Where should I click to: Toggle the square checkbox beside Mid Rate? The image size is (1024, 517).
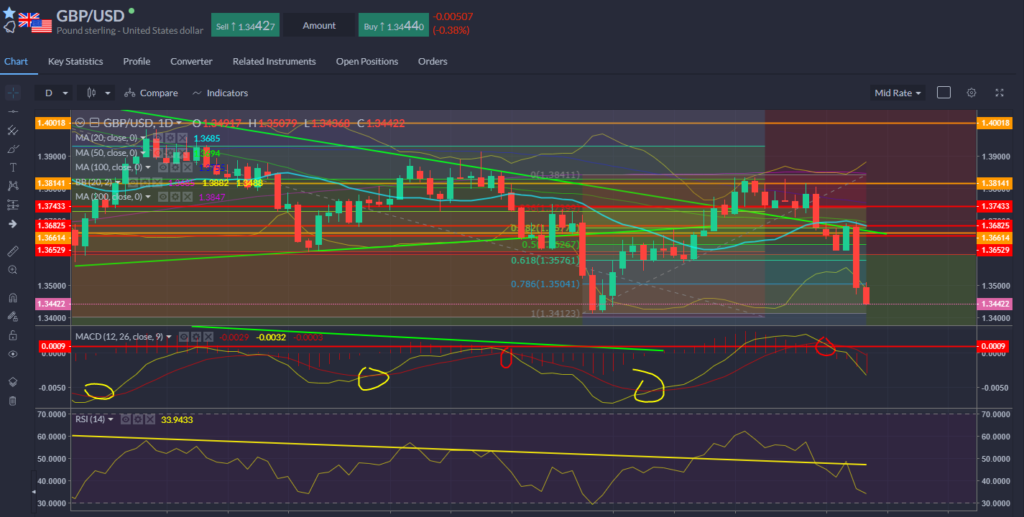click(943, 92)
